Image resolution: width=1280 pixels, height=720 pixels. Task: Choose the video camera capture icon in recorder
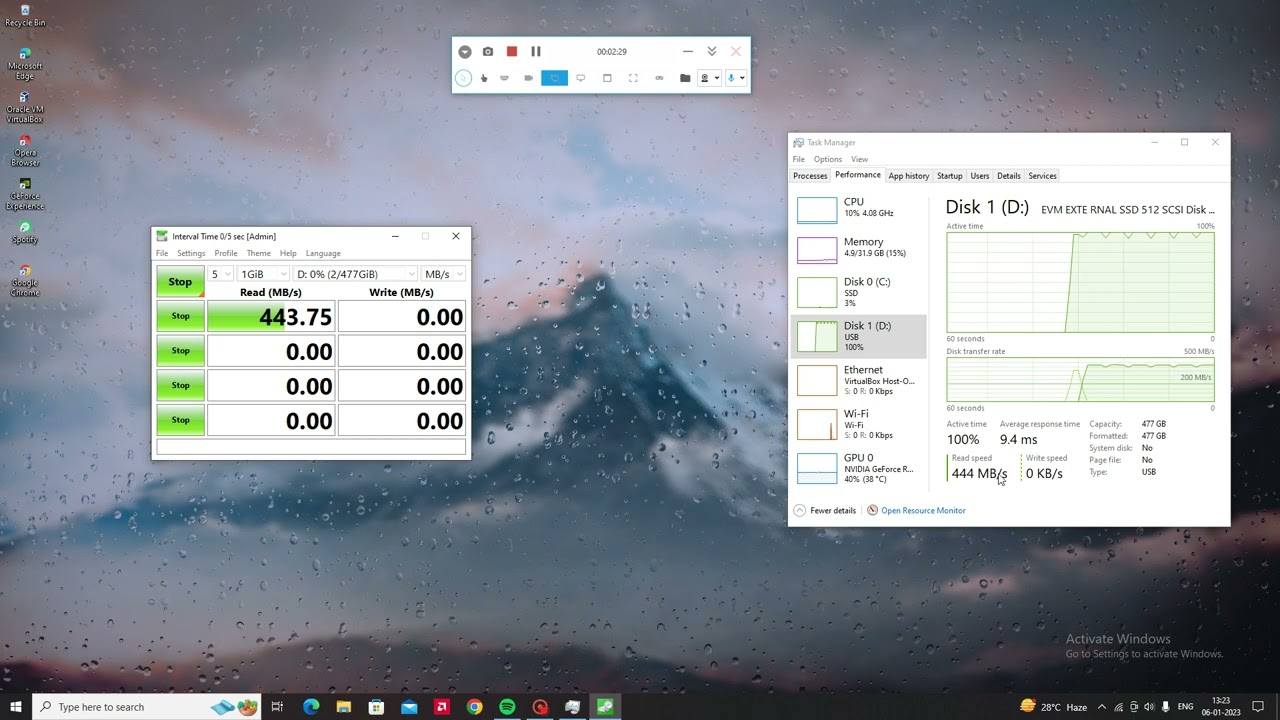[529, 78]
